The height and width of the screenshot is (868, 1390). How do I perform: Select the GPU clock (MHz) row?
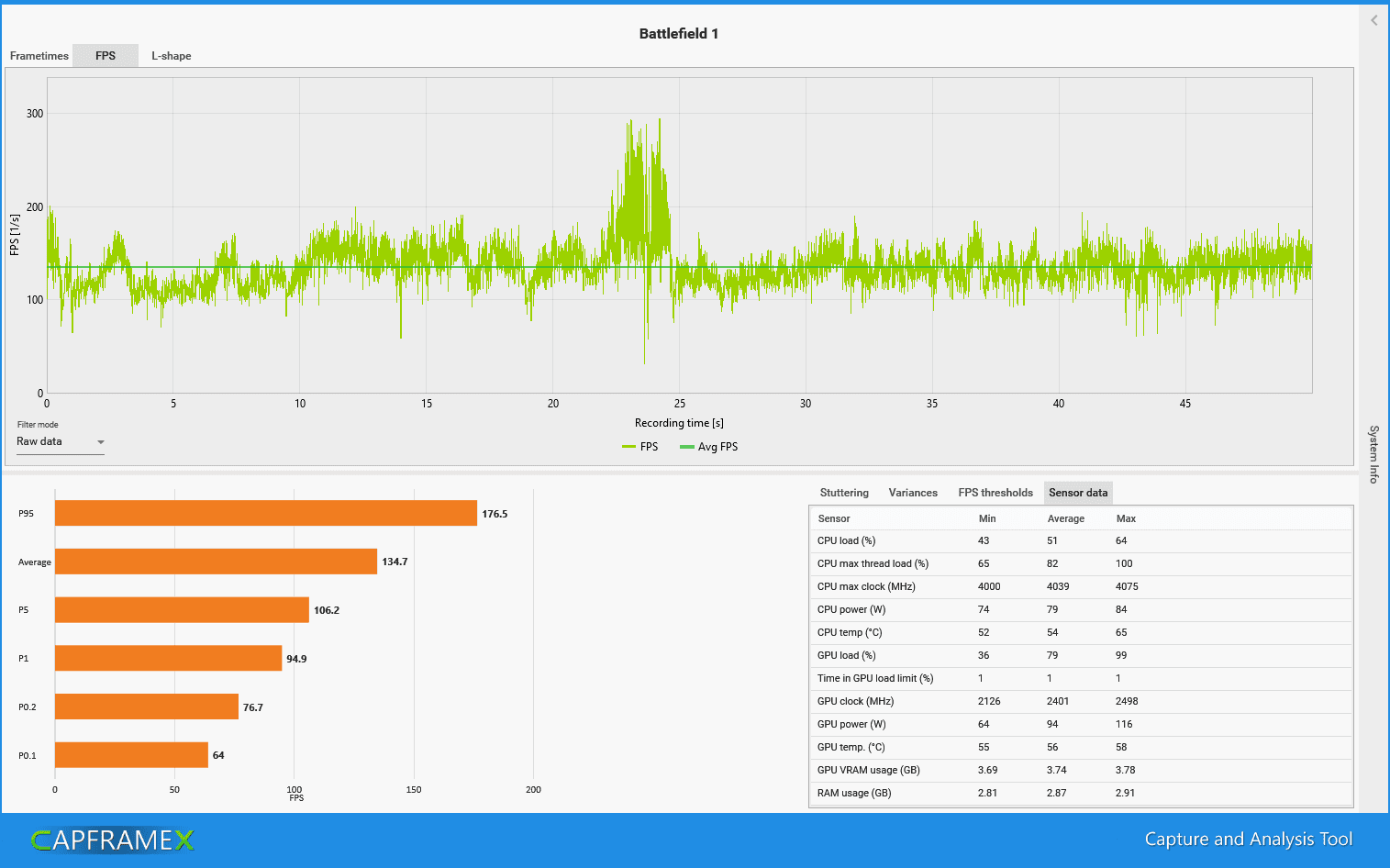click(x=1081, y=702)
